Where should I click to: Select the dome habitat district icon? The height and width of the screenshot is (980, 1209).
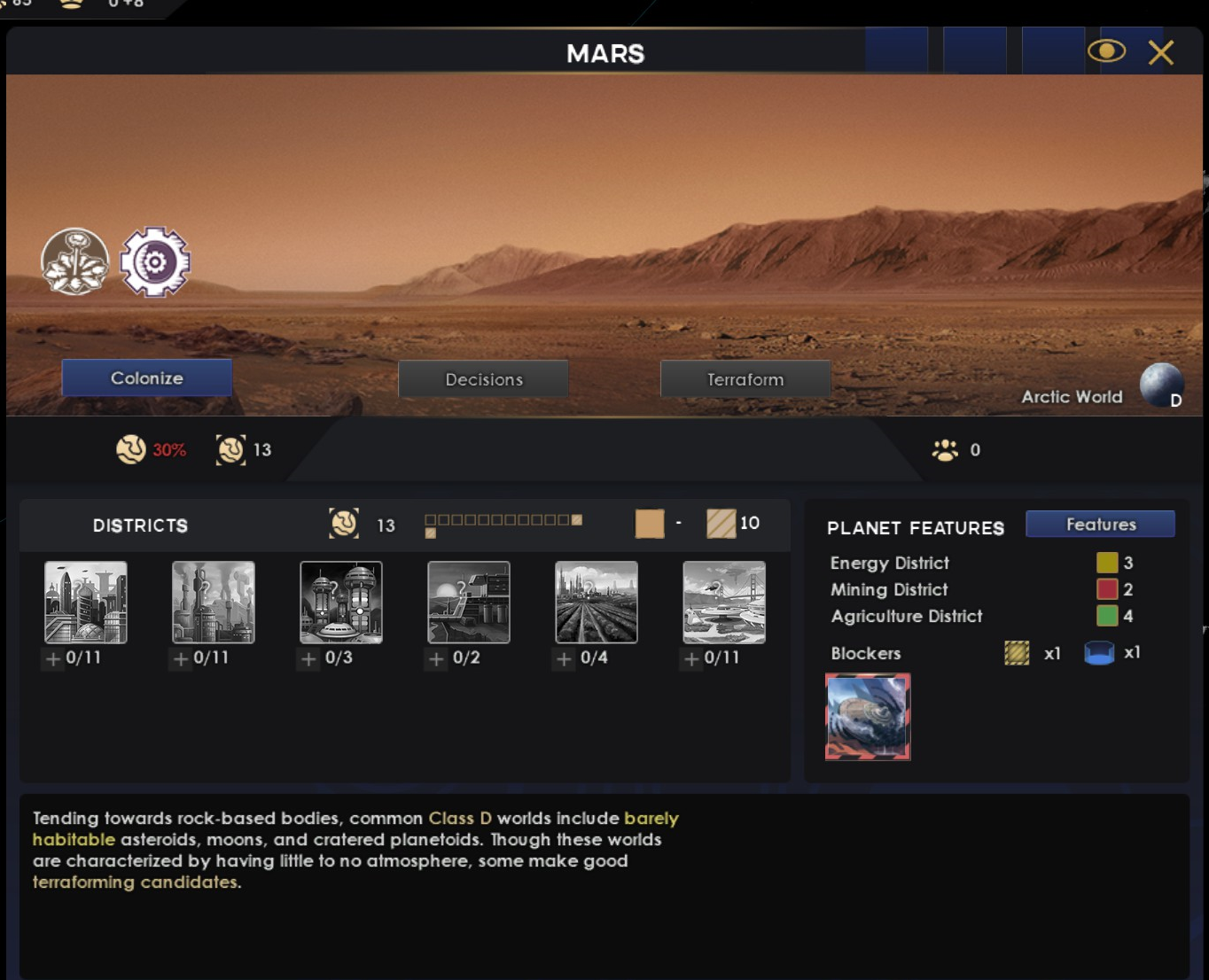tap(341, 603)
